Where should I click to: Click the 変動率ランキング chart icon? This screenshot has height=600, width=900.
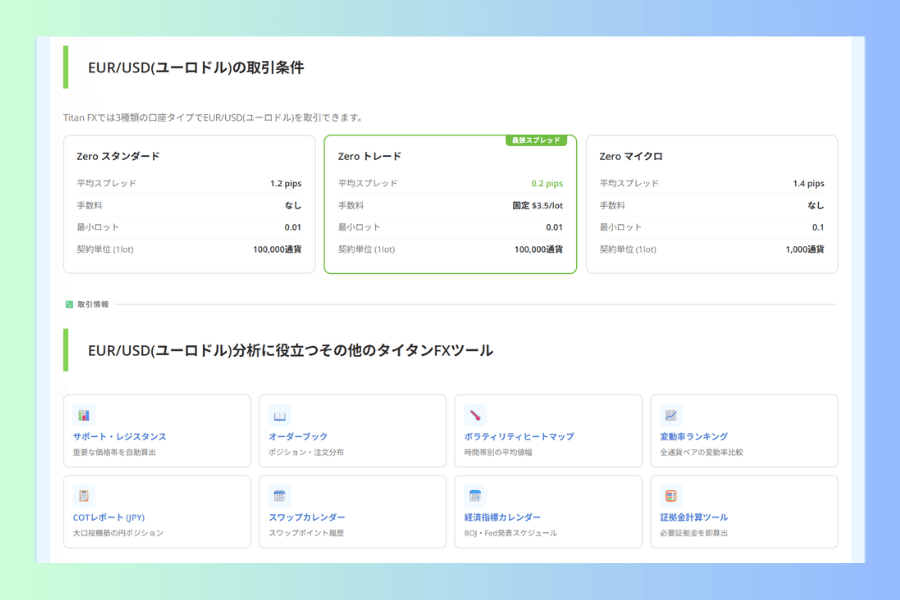point(671,415)
